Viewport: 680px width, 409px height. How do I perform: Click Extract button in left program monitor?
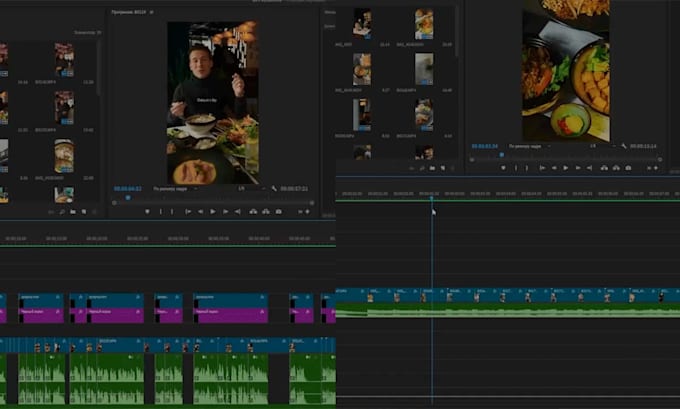point(266,212)
